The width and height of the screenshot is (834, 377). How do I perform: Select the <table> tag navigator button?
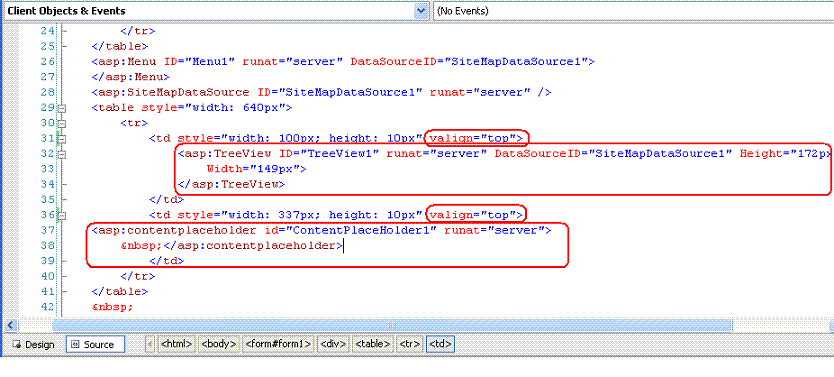coord(373,344)
